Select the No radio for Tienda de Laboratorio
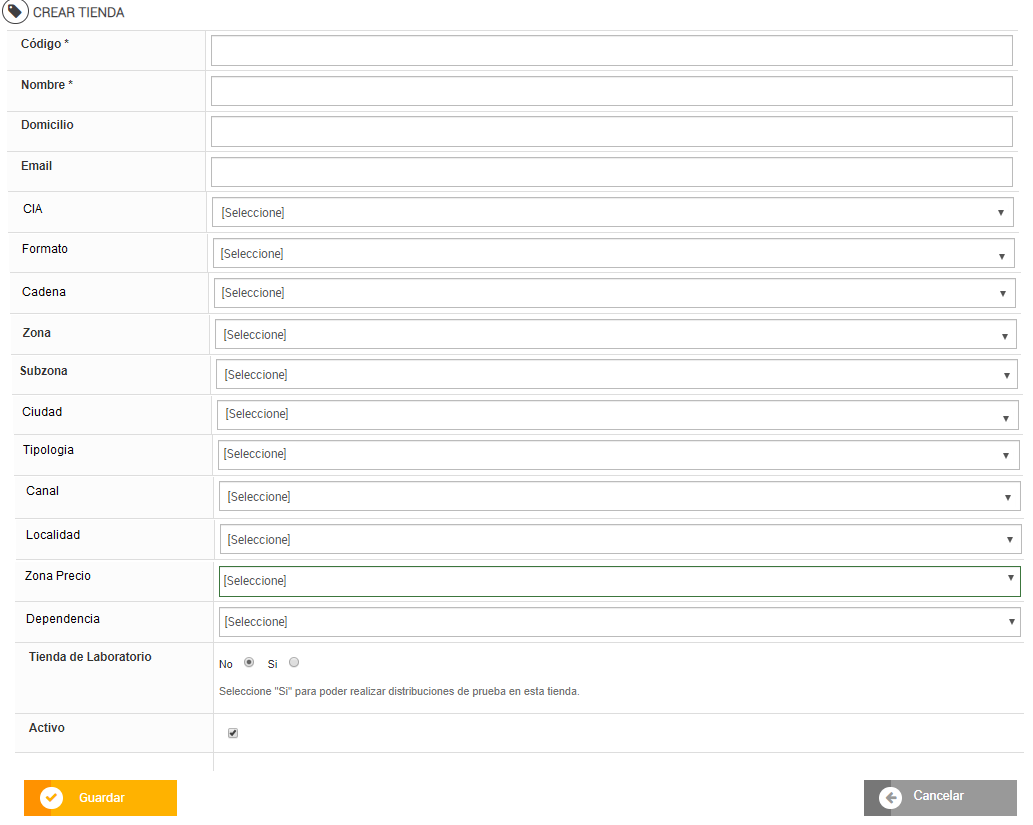 [249, 662]
